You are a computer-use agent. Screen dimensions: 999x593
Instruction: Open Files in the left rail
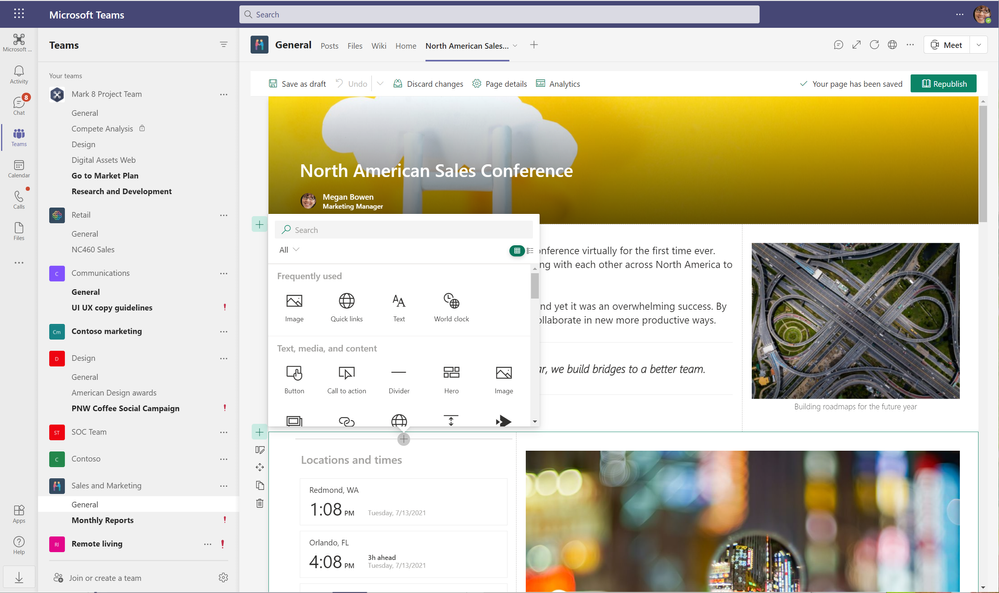coord(19,231)
